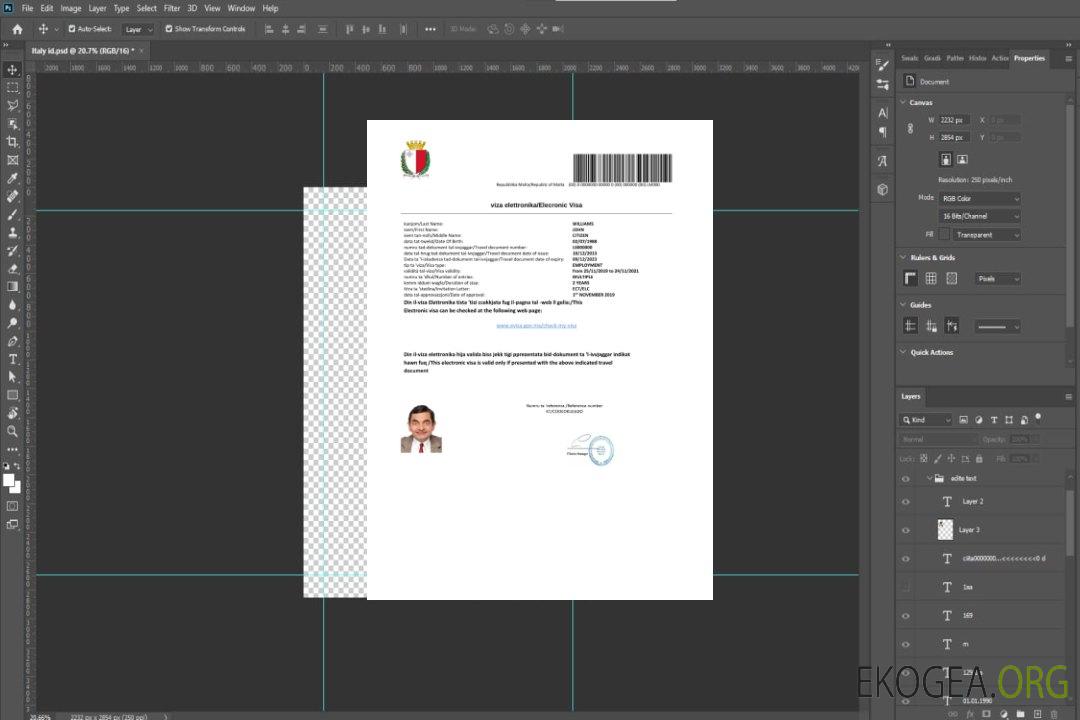Image resolution: width=1080 pixels, height=720 pixels.
Task: Click the canvas Fill color swatch
Action: point(944,234)
